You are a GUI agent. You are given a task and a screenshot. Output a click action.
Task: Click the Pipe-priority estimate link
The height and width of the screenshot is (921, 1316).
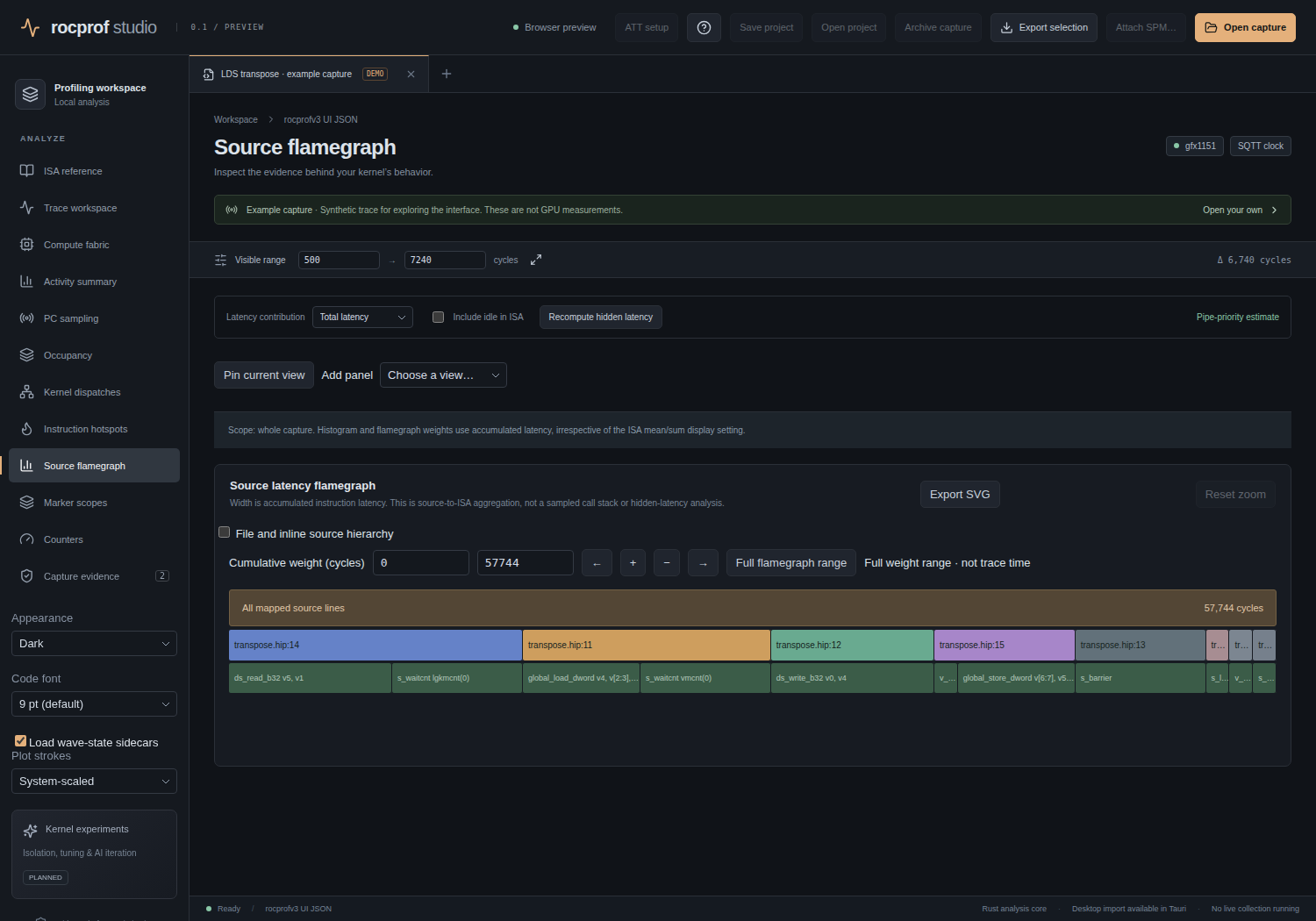click(x=1238, y=318)
